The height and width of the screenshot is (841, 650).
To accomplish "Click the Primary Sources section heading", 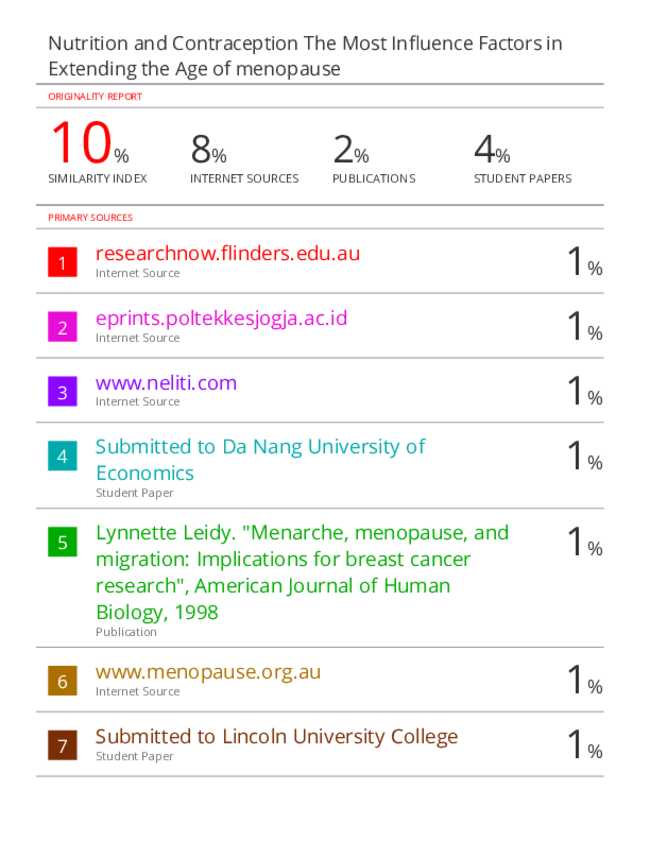I will (x=90, y=217).
